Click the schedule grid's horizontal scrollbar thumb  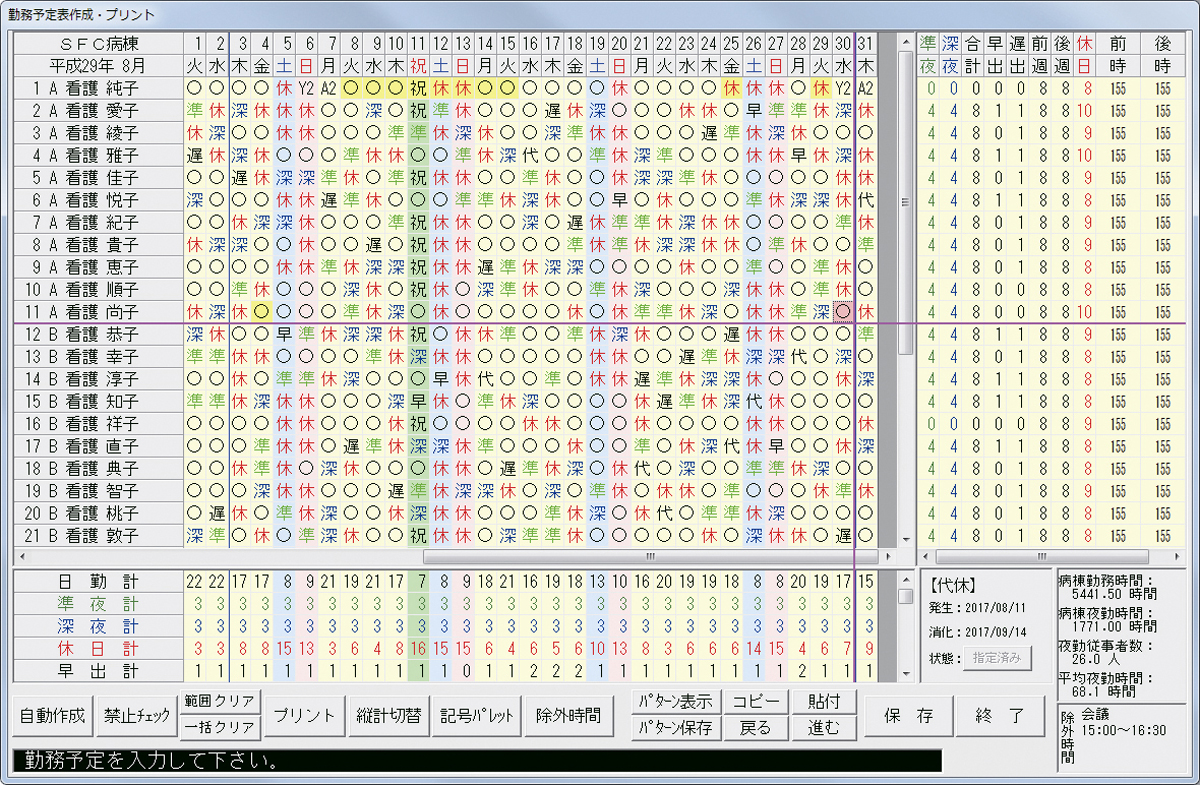tap(648, 556)
